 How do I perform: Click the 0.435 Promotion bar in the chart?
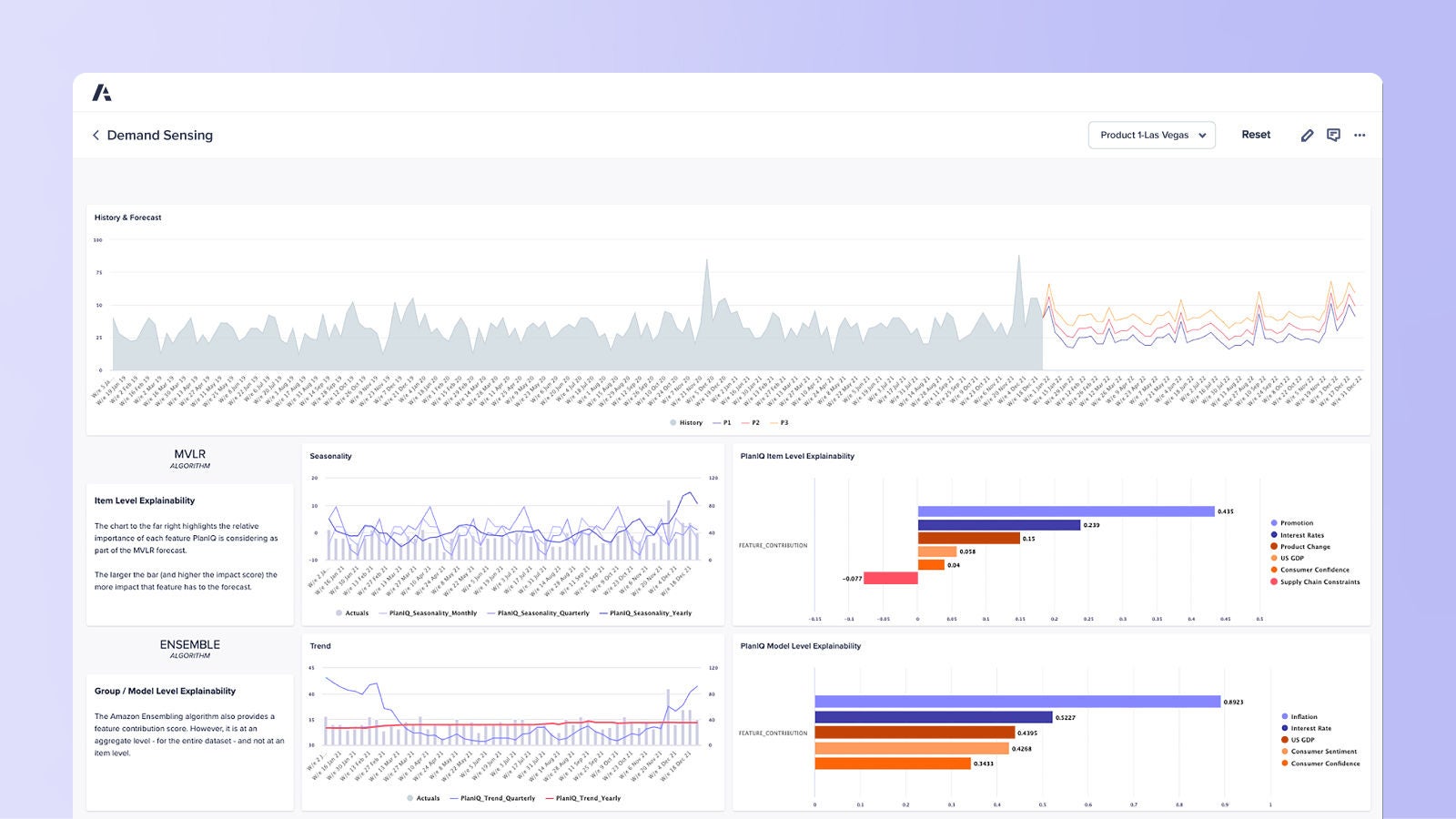point(1065,510)
